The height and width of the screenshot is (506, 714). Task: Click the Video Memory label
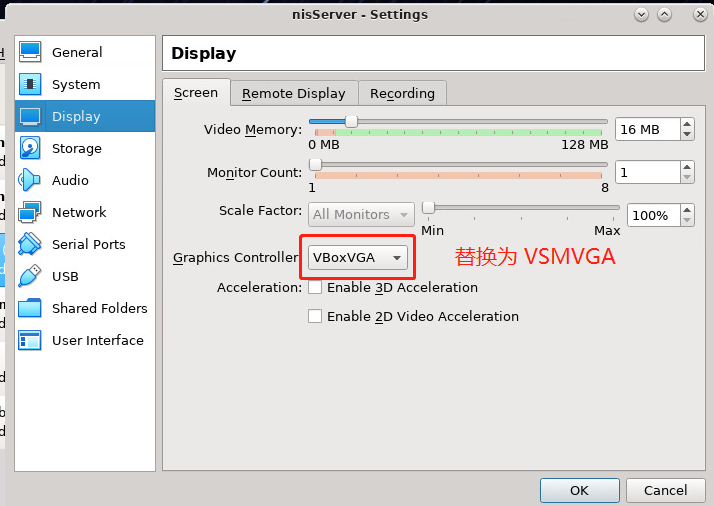253,130
